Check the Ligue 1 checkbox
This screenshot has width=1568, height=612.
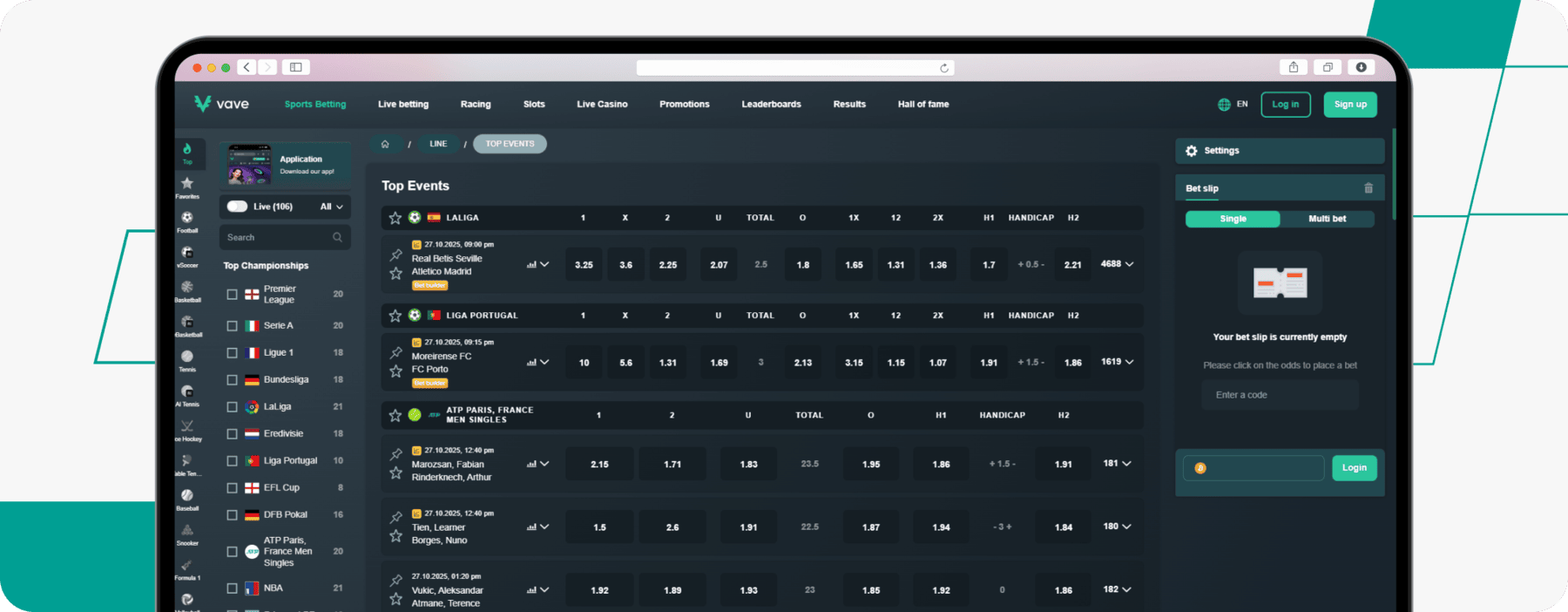[x=232, y=353]
